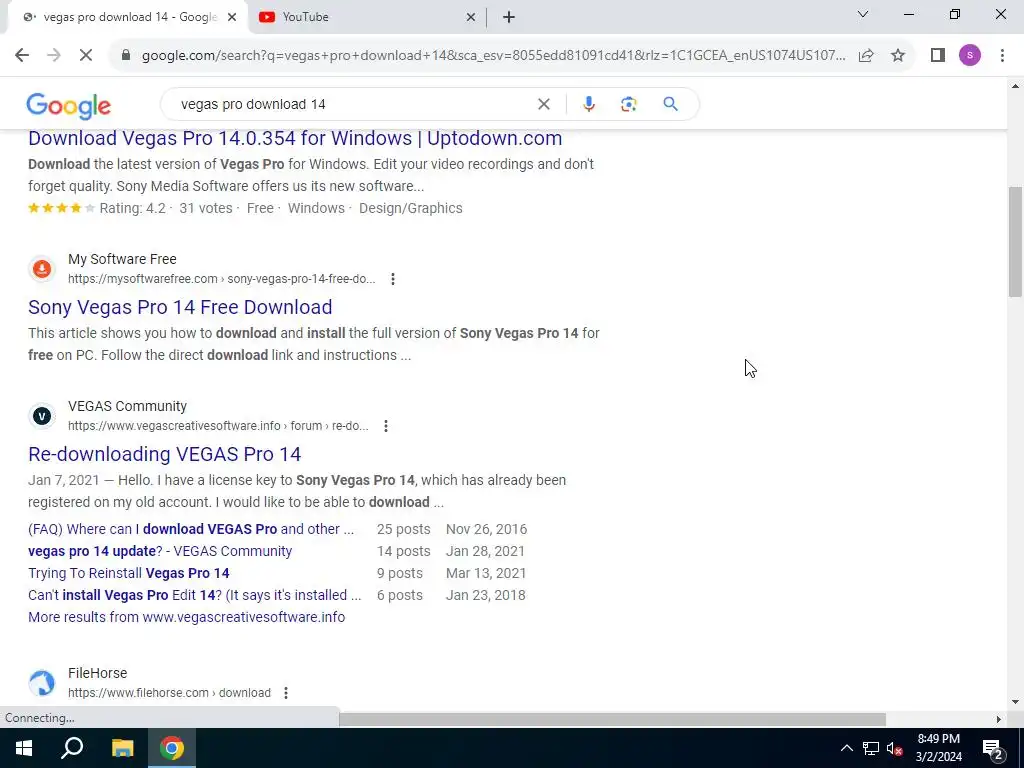Click the mysoftwarefree.com URL text
This screenshot has height=768, width=1024.
221,279
